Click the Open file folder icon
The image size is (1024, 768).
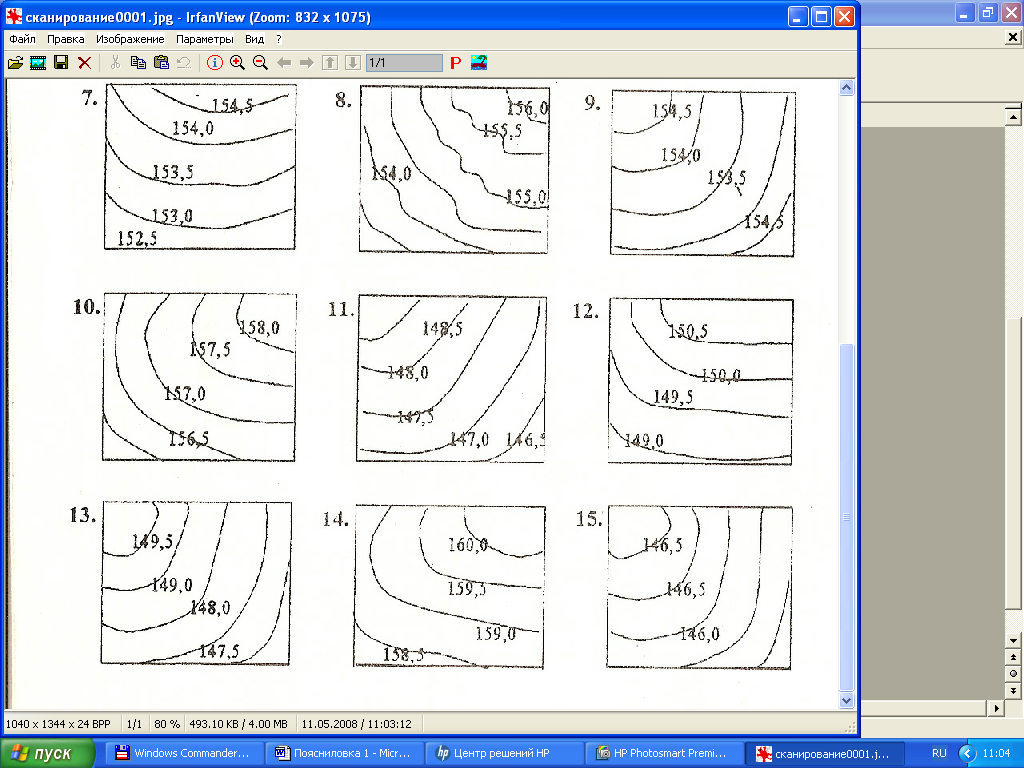click(15, 63)
